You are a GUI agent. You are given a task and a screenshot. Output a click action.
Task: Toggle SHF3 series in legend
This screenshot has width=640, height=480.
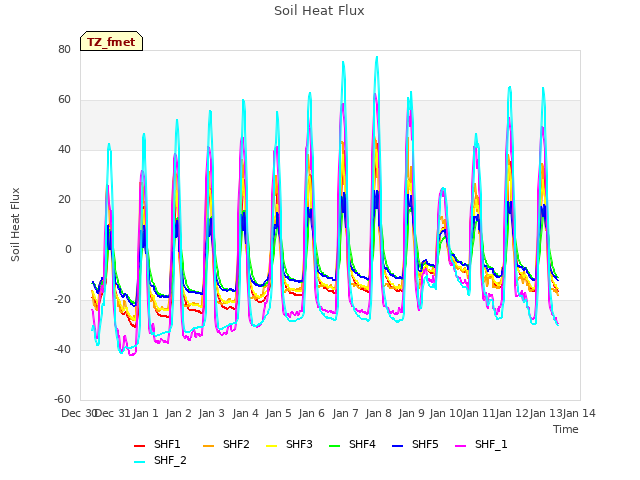289,444
